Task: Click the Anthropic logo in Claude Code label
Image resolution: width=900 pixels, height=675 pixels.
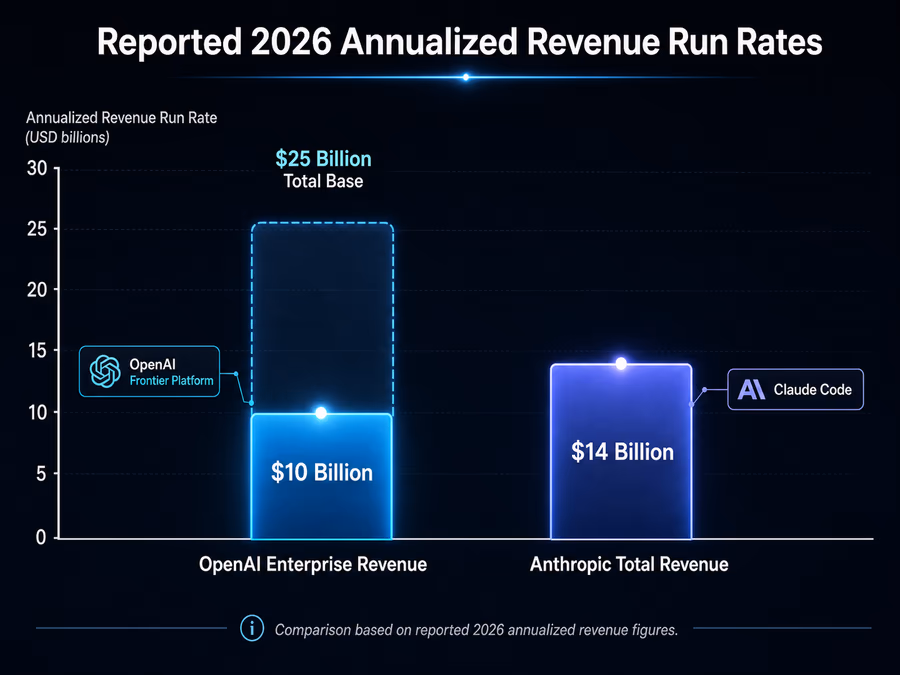Action: (x=751, y=390)
